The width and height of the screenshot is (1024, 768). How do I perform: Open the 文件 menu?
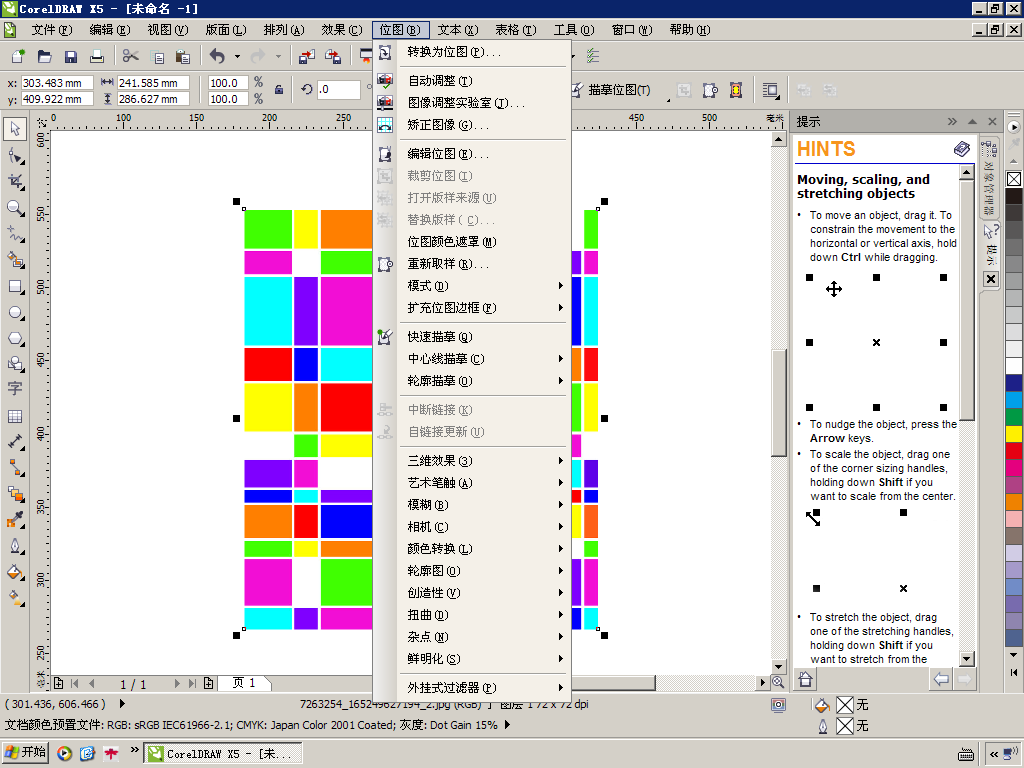click(x=52, y=30)
